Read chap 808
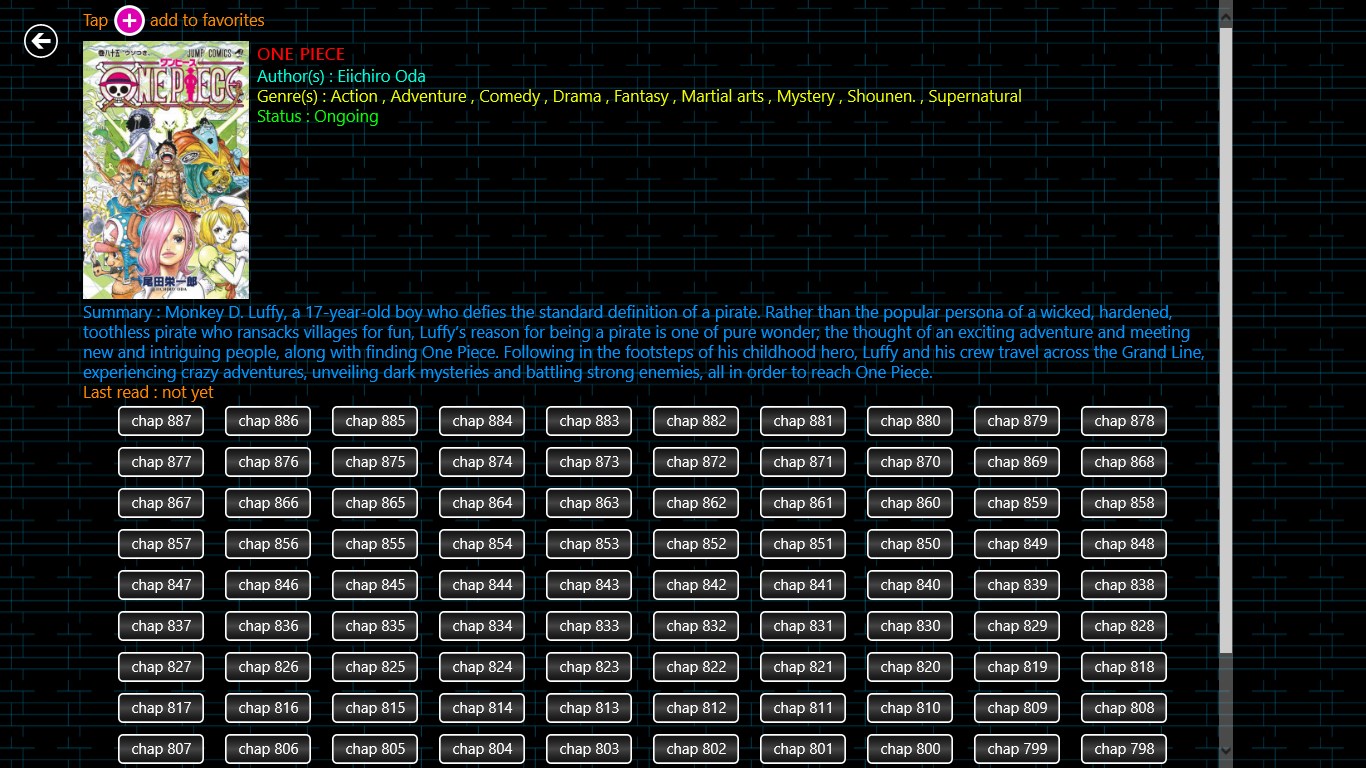The image size is (1366, 768). point(1124,708)
